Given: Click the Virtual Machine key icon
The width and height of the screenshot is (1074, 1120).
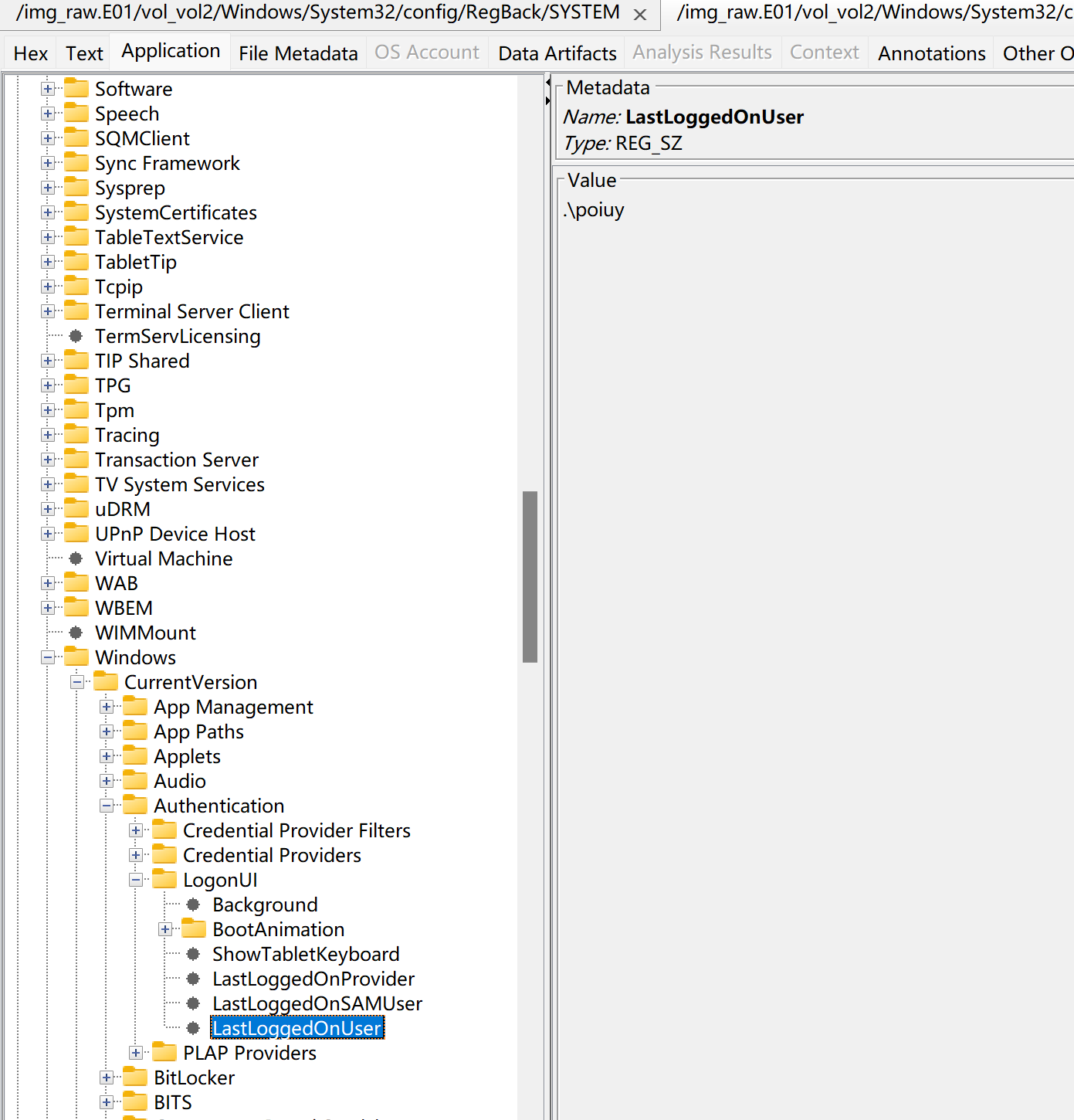Looking at the screenshot, I should click(x=76, y=558).
